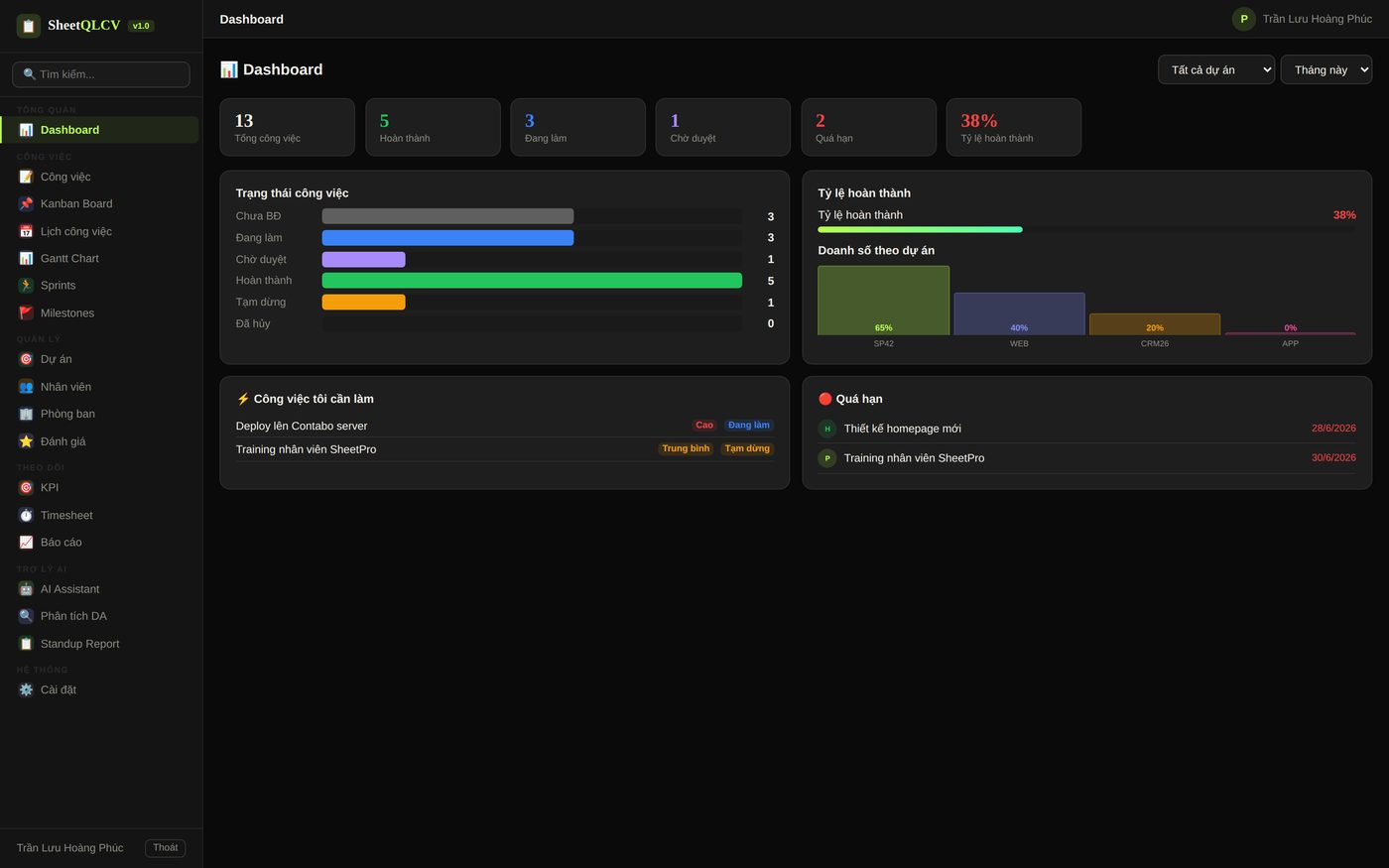Expand the Tất cả dự án dropdown

[1216, 69]
